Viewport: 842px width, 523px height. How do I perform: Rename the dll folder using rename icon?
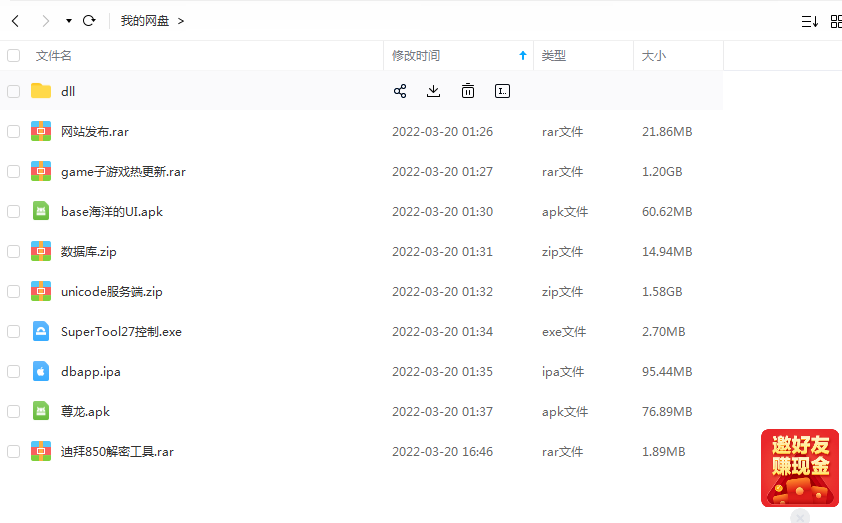point(502,91)
